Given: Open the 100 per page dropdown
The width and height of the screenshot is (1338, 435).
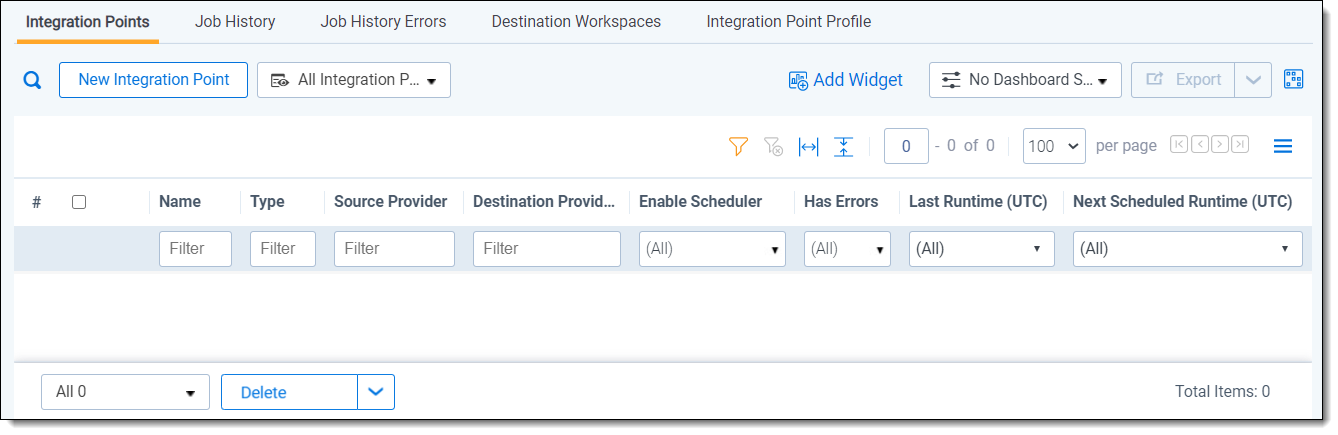Looking at the screenshot, I should pos(1055,146).
